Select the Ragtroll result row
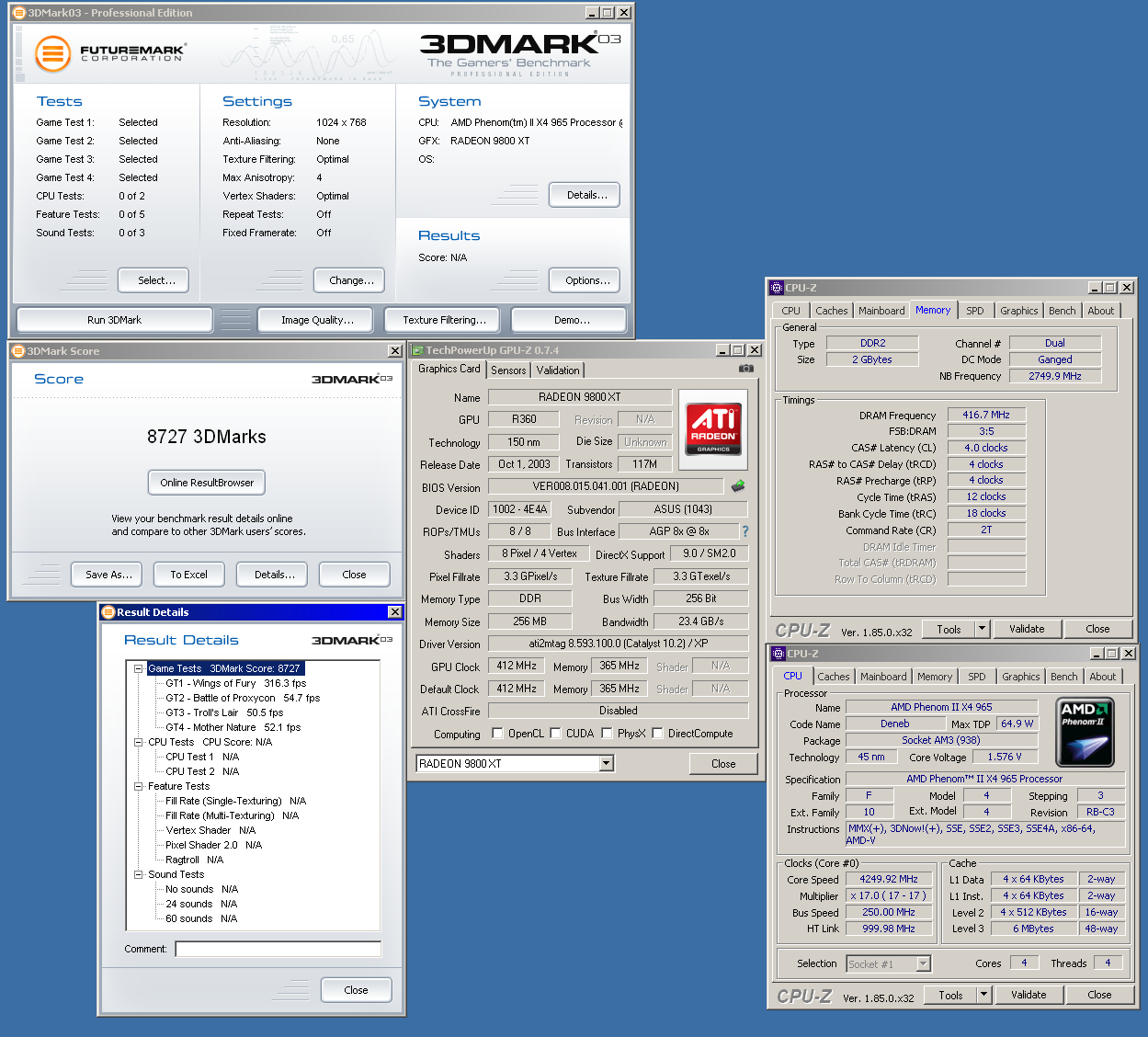1148x1037 pixels. coord(195,860)
